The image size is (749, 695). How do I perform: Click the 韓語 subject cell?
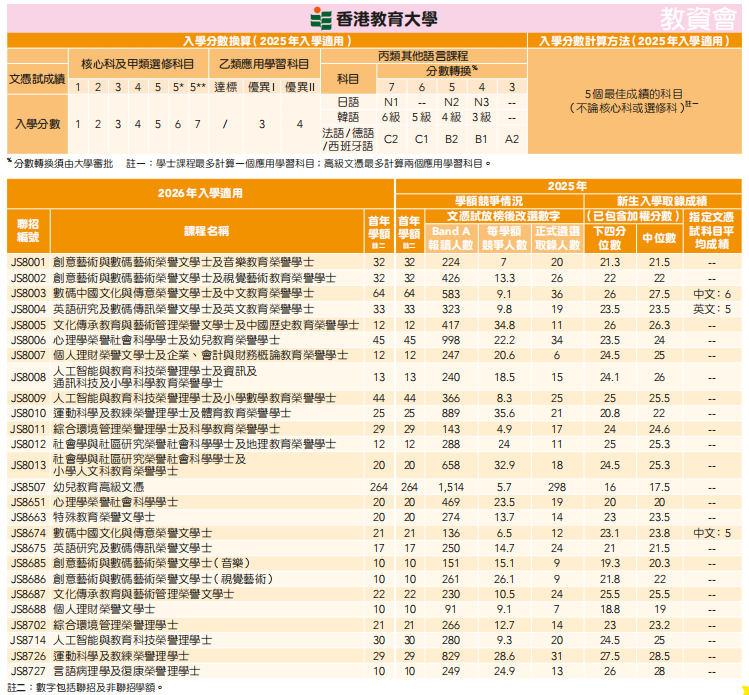pos(348,117)
